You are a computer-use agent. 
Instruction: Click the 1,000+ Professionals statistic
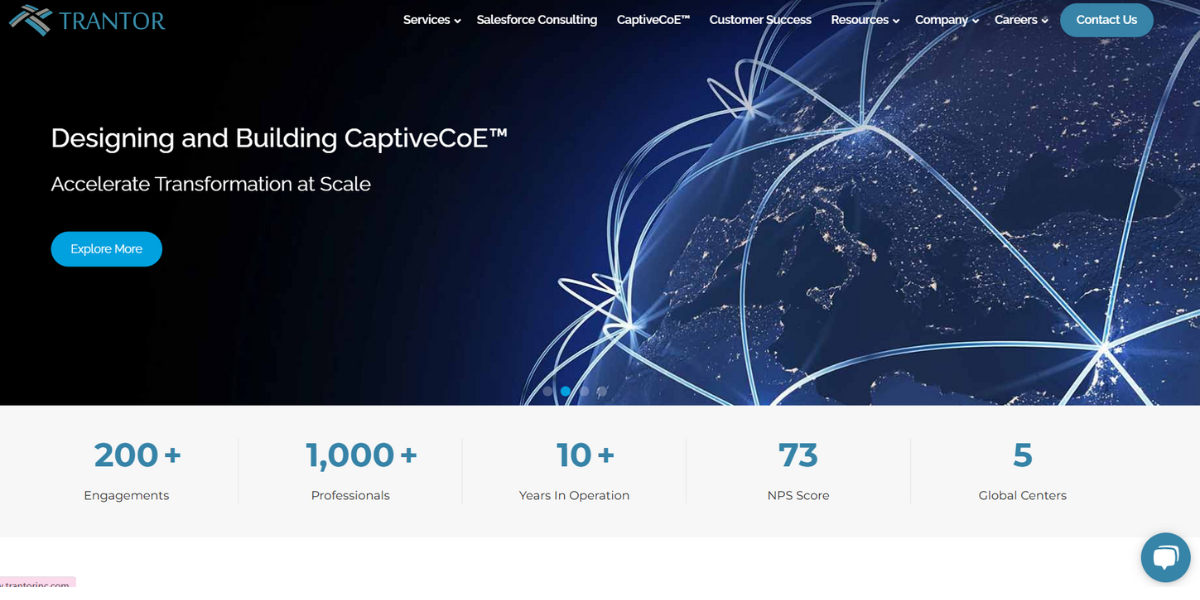pyautogui.click(x=361, y=456)
